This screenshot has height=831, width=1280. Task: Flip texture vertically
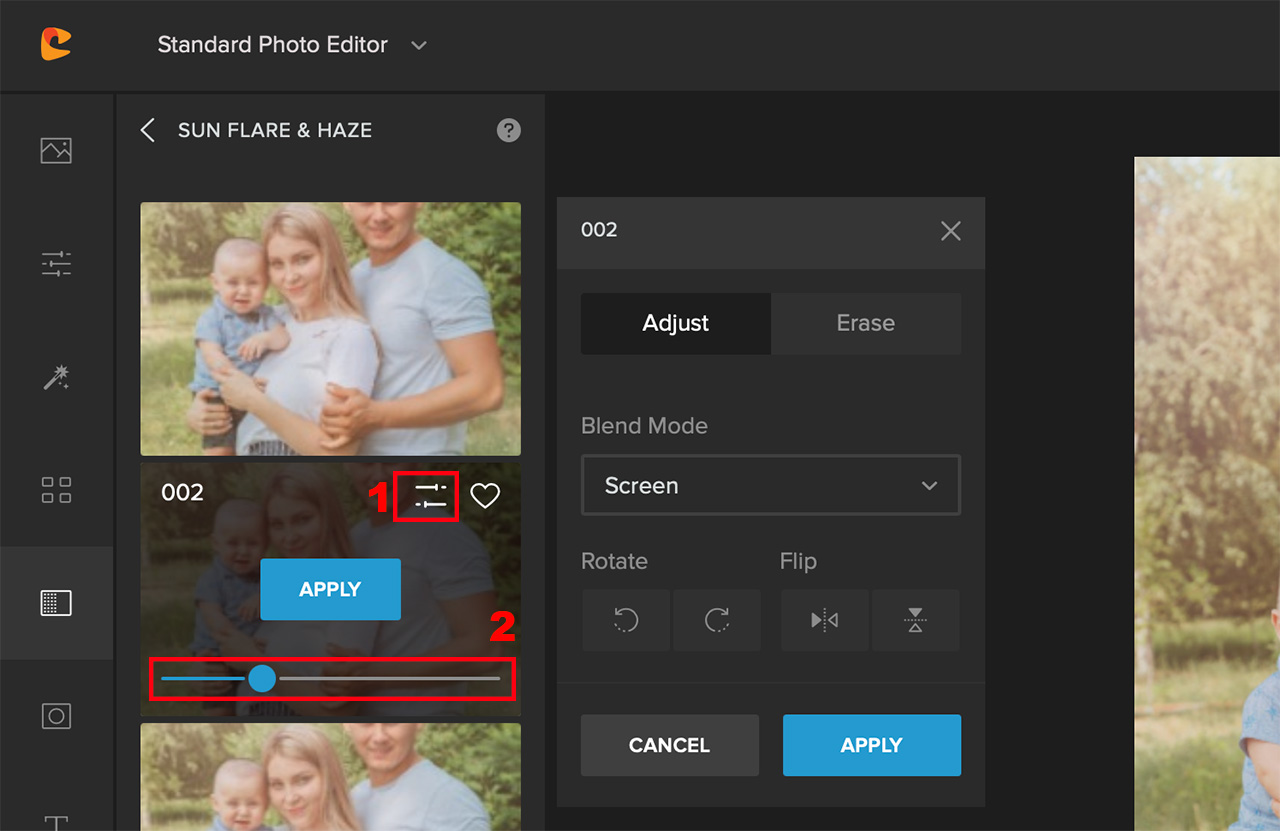tap(916, 620)
